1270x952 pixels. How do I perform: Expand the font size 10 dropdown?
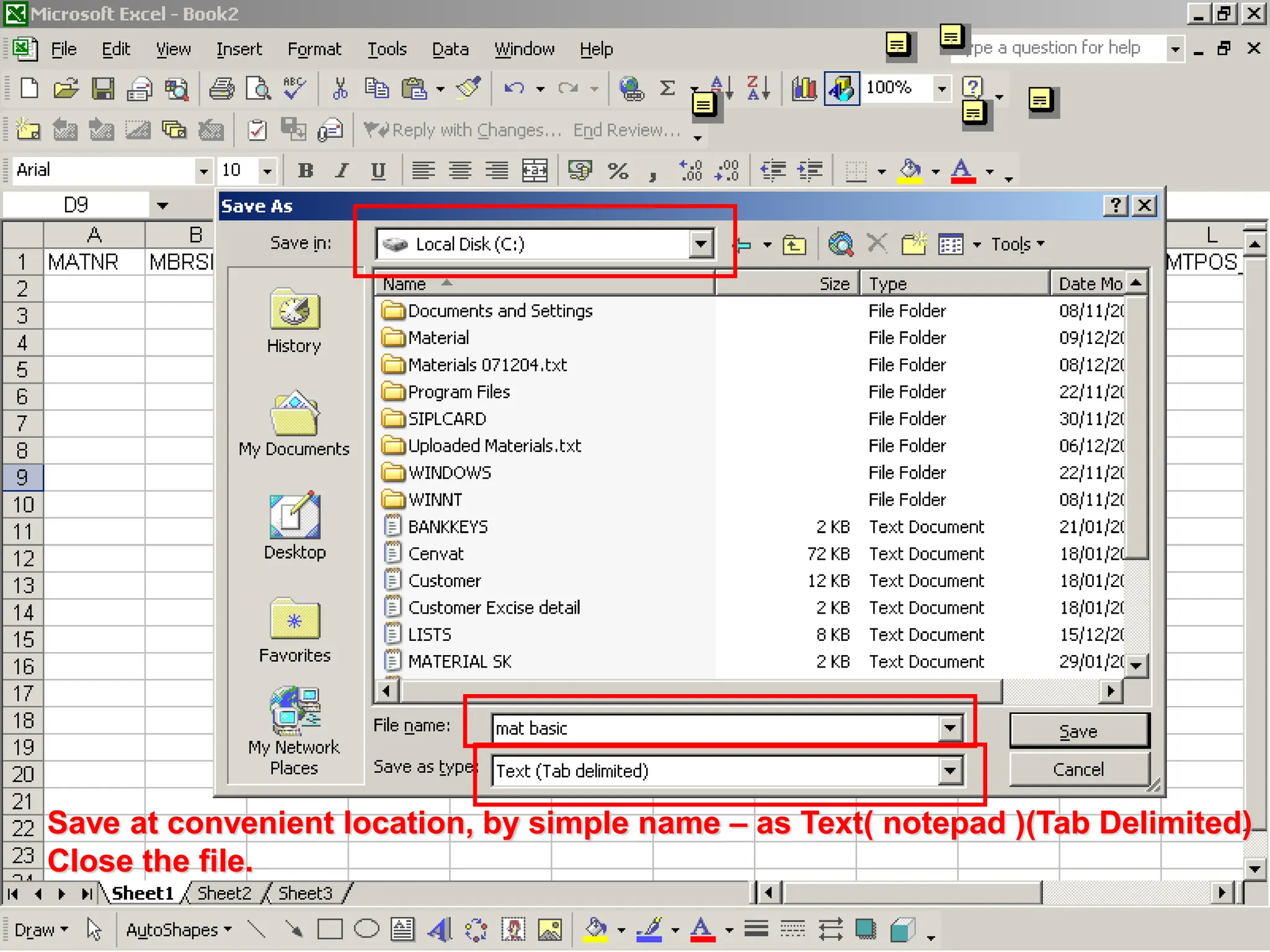(x=267, y=170)
